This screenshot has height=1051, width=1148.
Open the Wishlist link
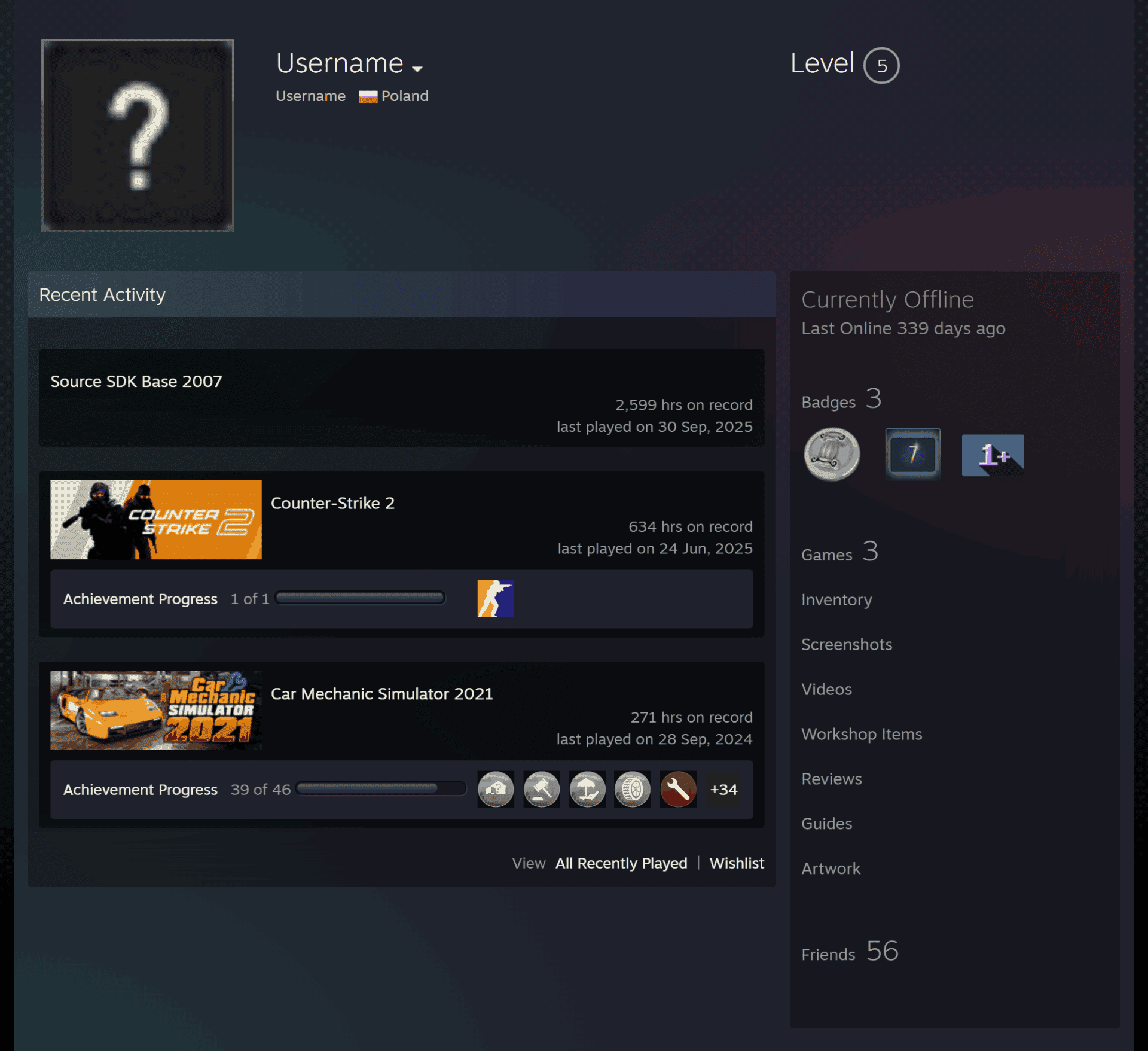pos(737,863)
